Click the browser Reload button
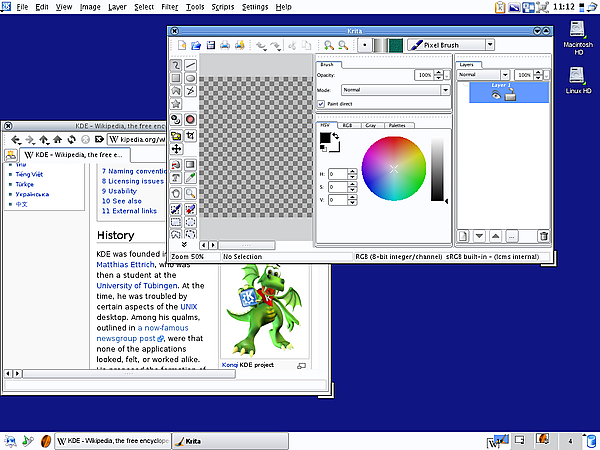The width and height of the screenshot is (600, 450). click(x=71, y=139)
